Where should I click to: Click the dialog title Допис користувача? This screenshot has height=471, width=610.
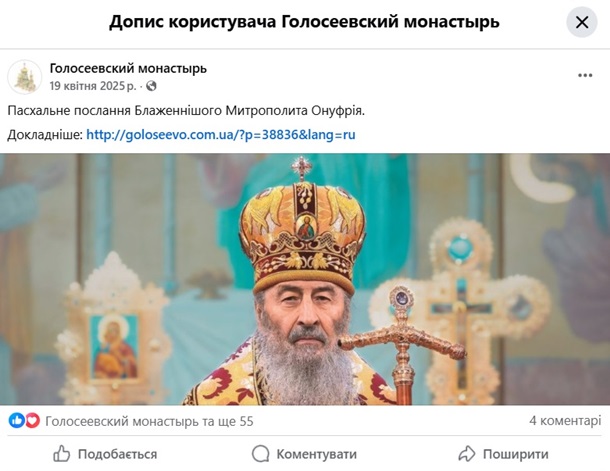pyautogui.click(x=192, y=22)
